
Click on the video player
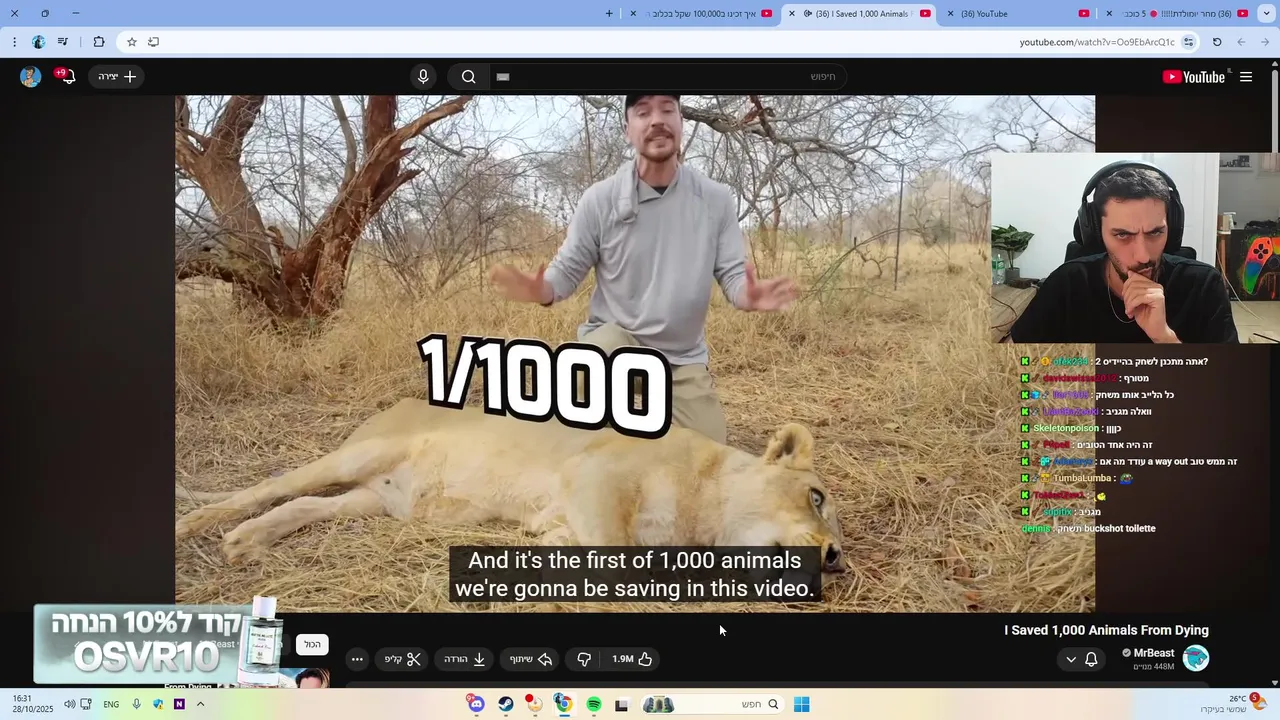[x=635, y=353]
